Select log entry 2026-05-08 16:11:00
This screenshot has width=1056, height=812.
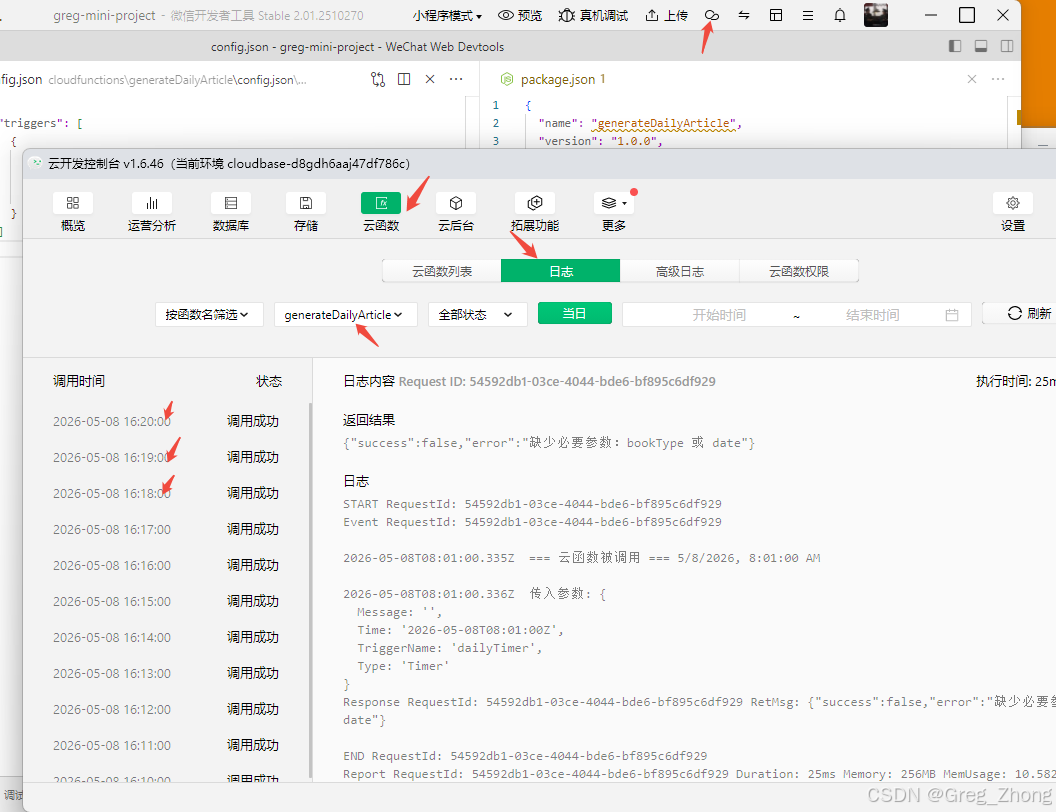(x=167, y=745)
